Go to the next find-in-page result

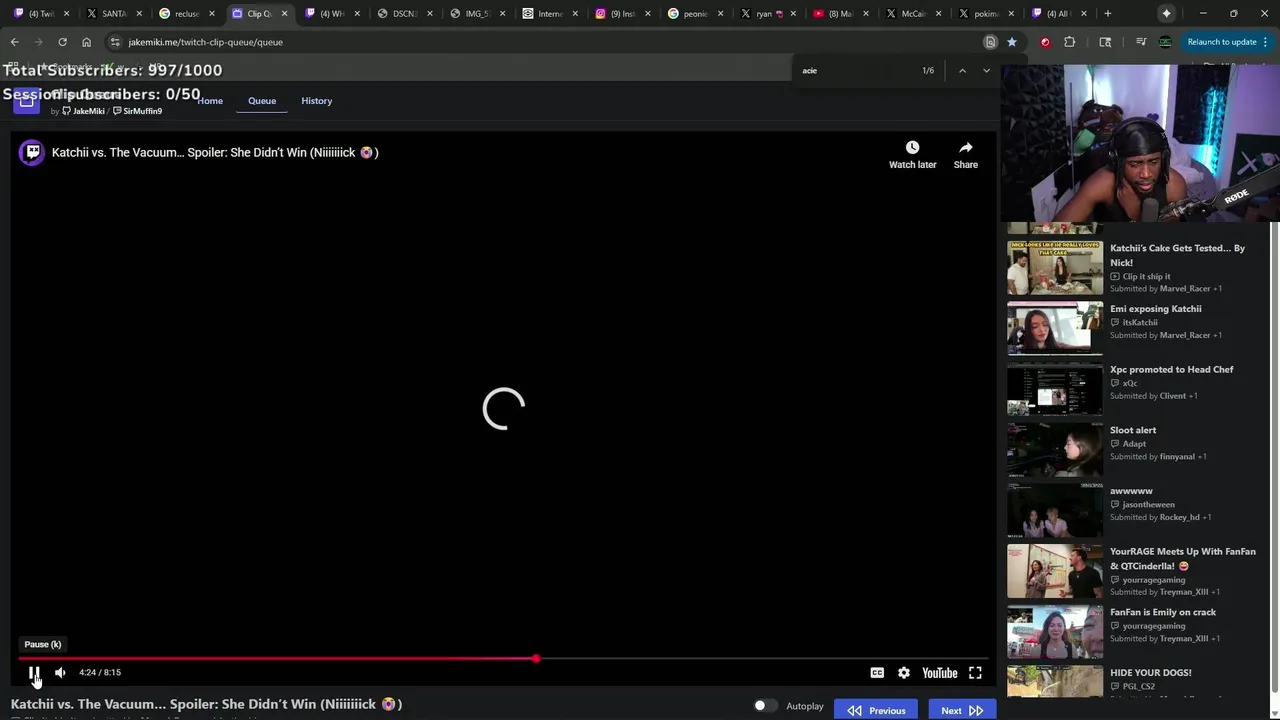986,70
